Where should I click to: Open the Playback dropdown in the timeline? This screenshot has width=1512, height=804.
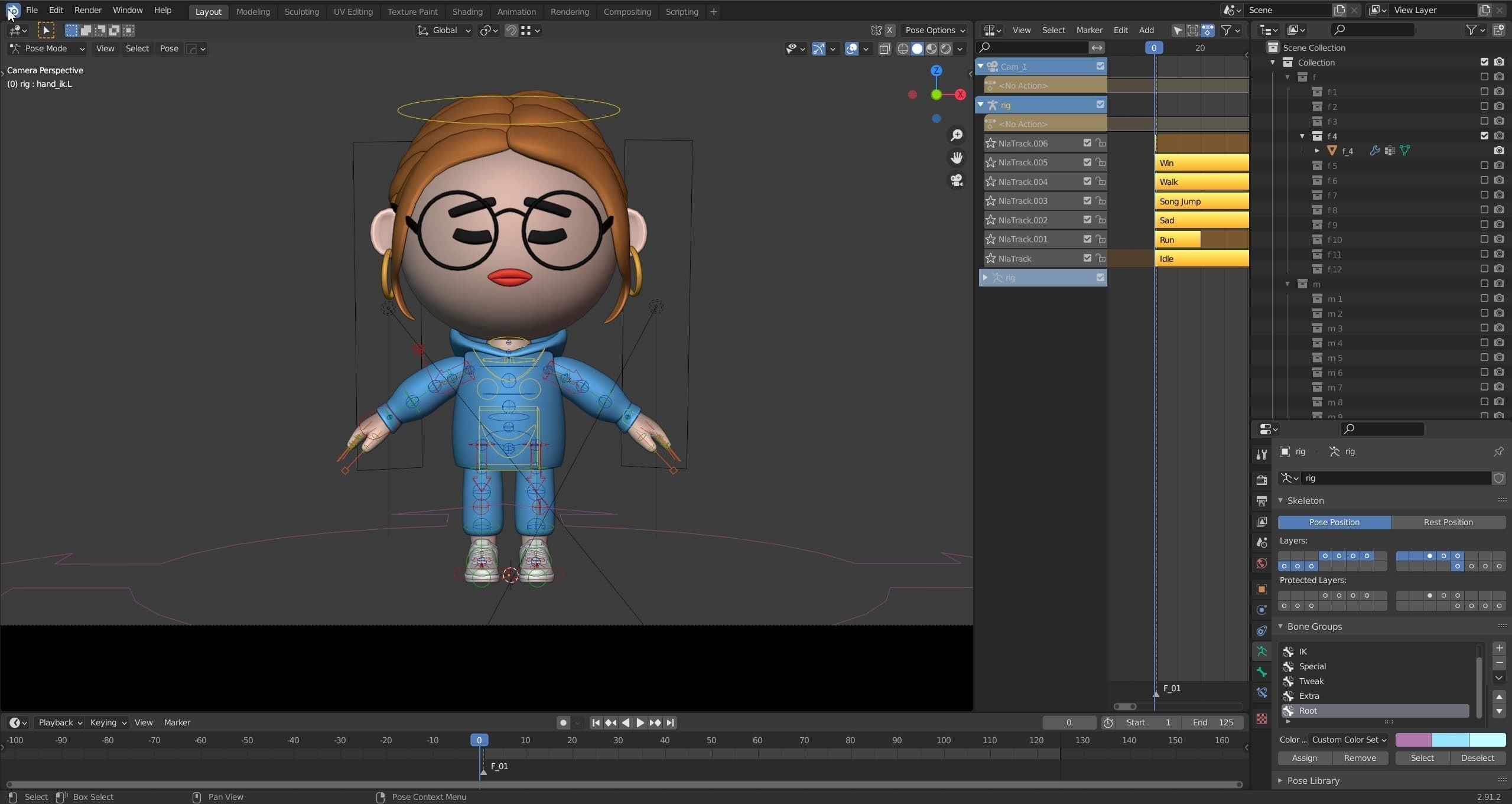pos(59,722)
